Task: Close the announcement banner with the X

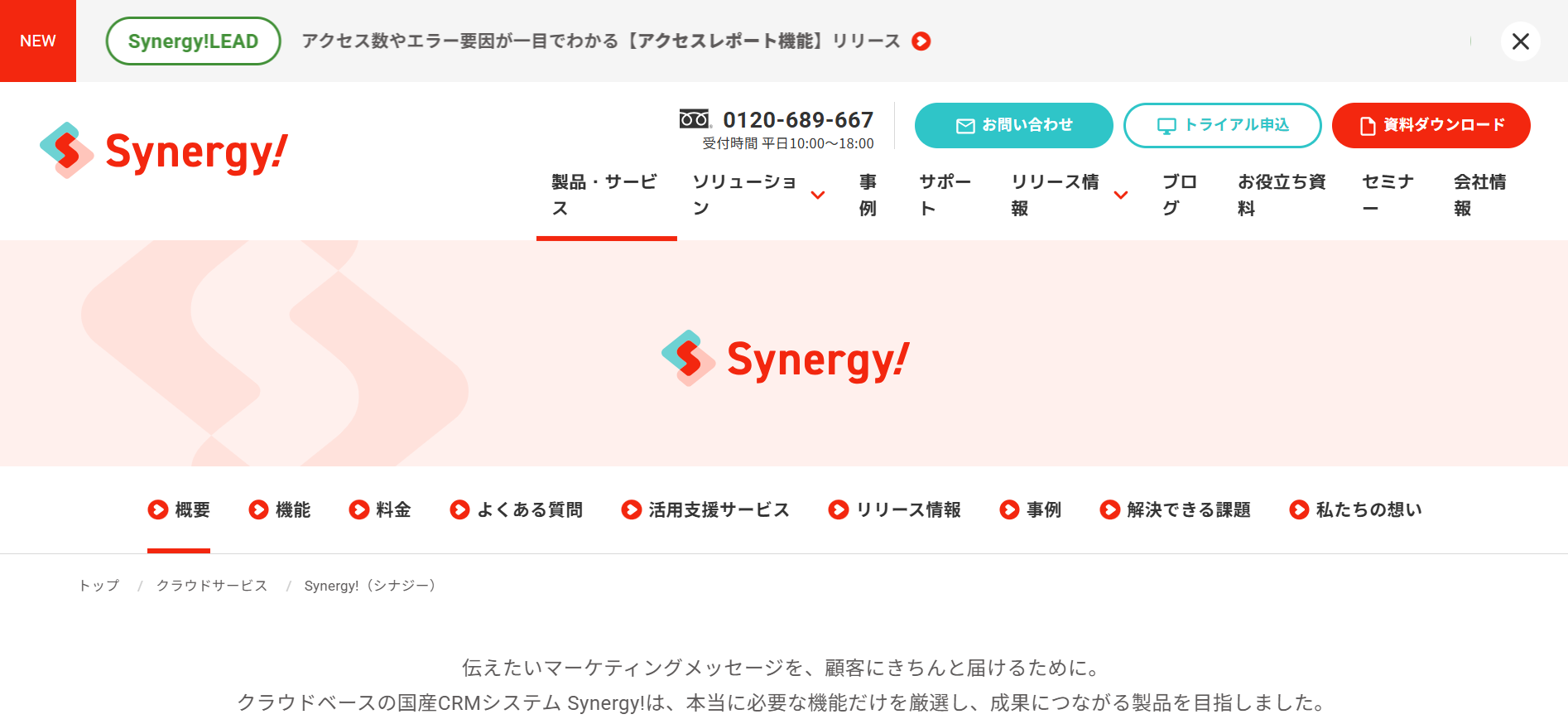Action: point(1520,41)
